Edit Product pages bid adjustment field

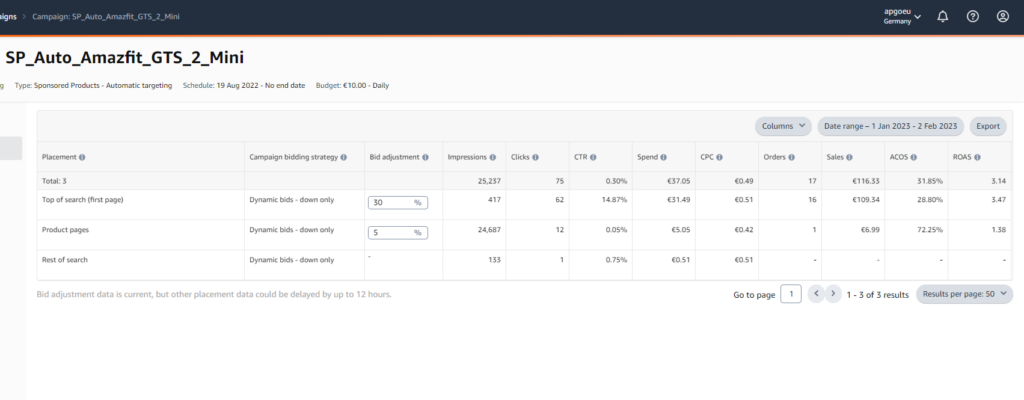click(398, 232)
